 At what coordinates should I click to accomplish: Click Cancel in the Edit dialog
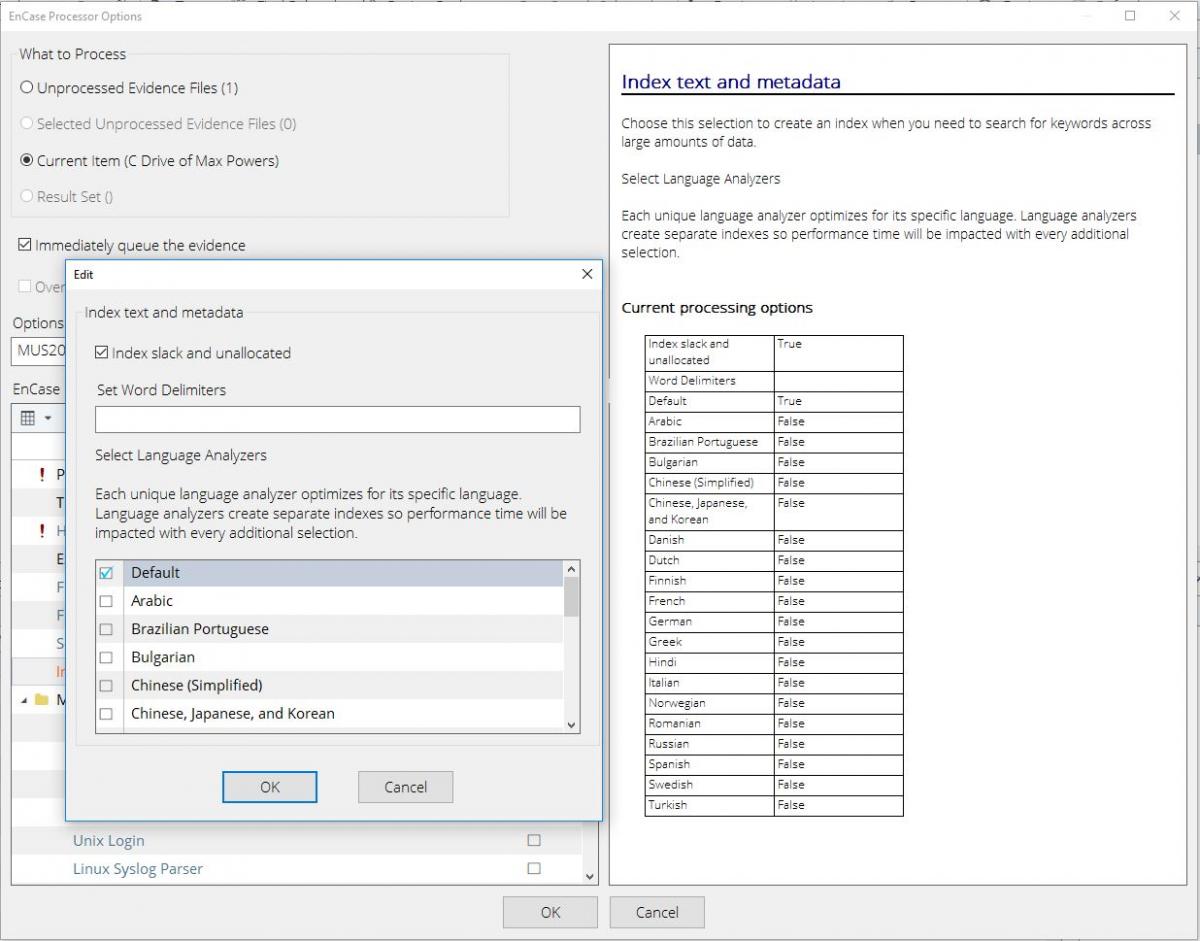pos(405,787)
